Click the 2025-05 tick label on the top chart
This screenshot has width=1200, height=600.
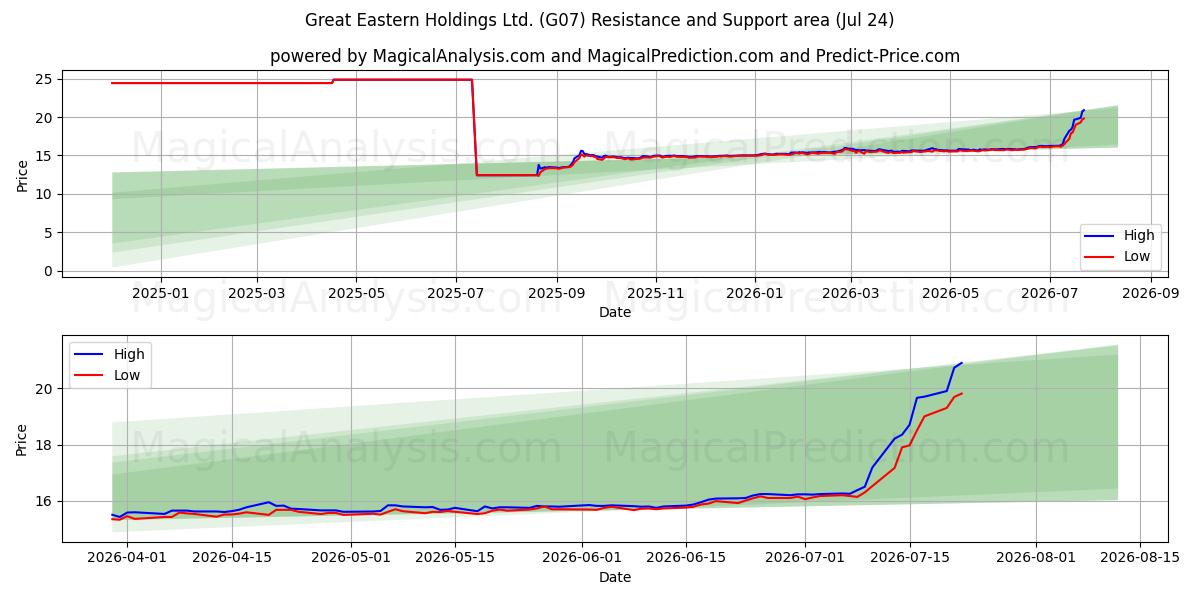tap(357, 293)
